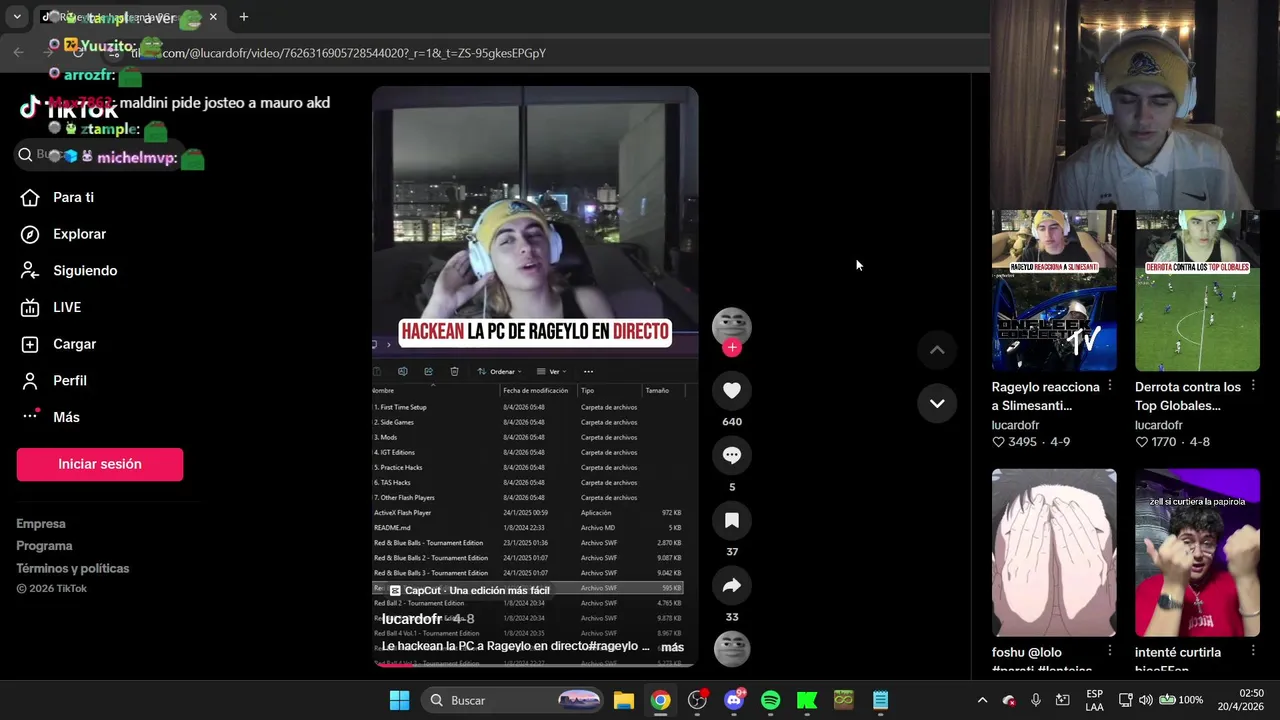The image size is (1280, 720).
Task: Open the Windows Start menu
Action: (x=399, y=700)
